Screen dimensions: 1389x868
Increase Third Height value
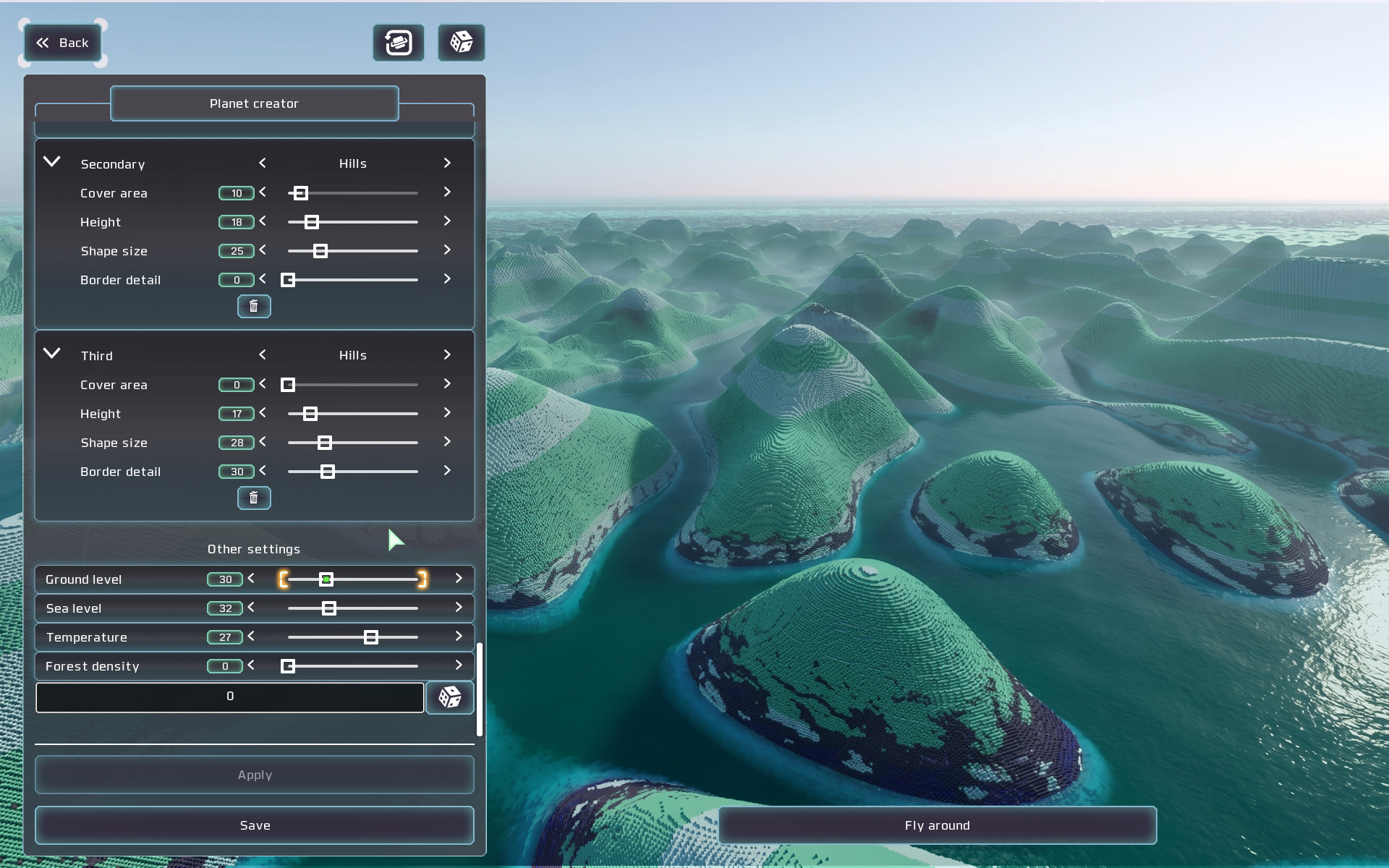coord(447,413)
